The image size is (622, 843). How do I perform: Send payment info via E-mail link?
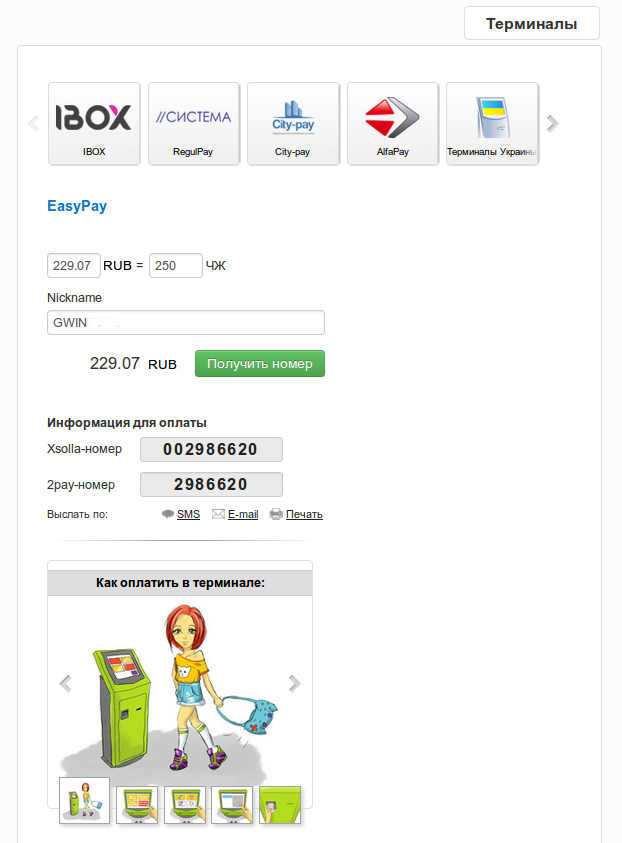click(x=243, y=515)
